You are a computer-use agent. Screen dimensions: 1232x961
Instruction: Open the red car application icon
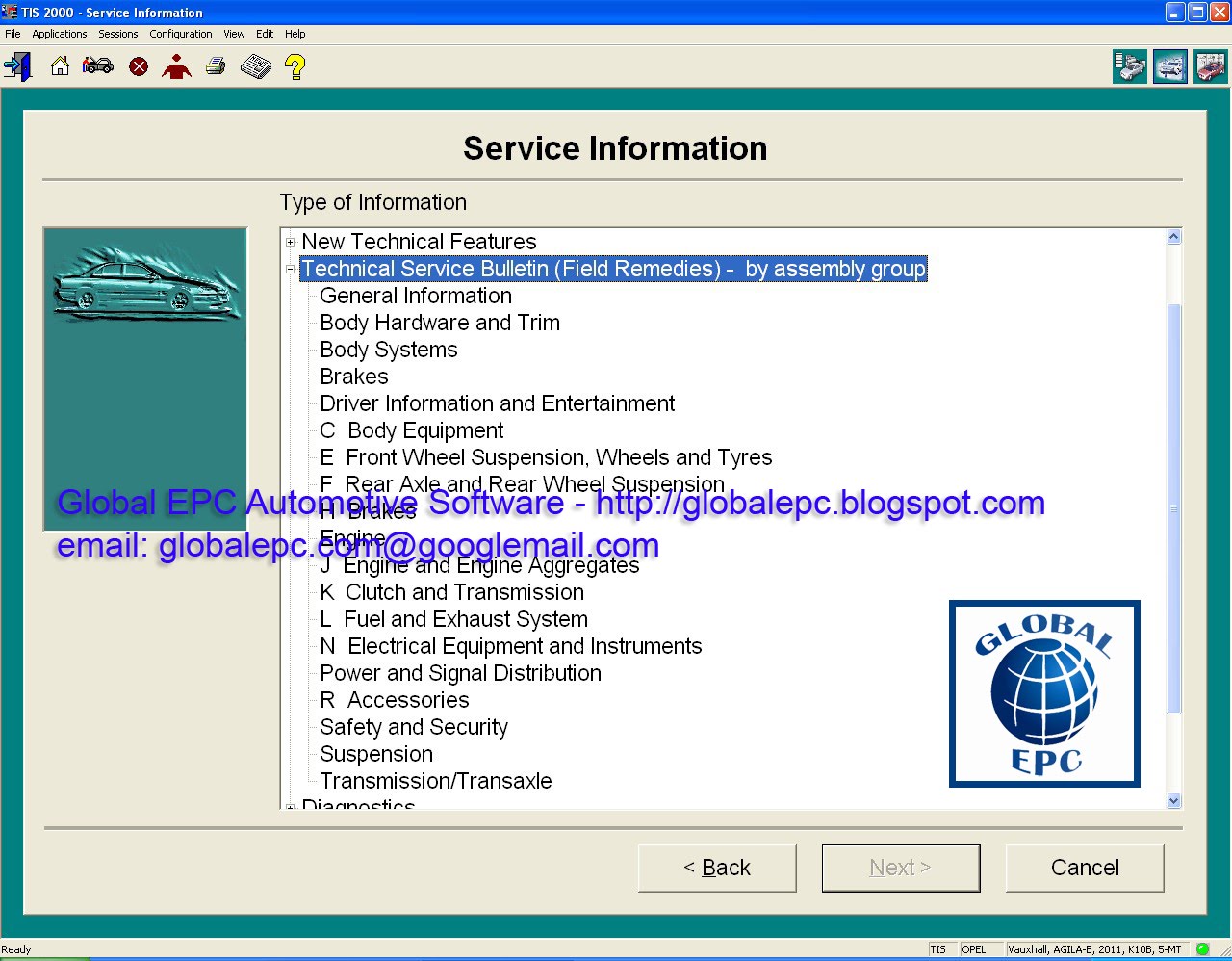pos(1211,67)
